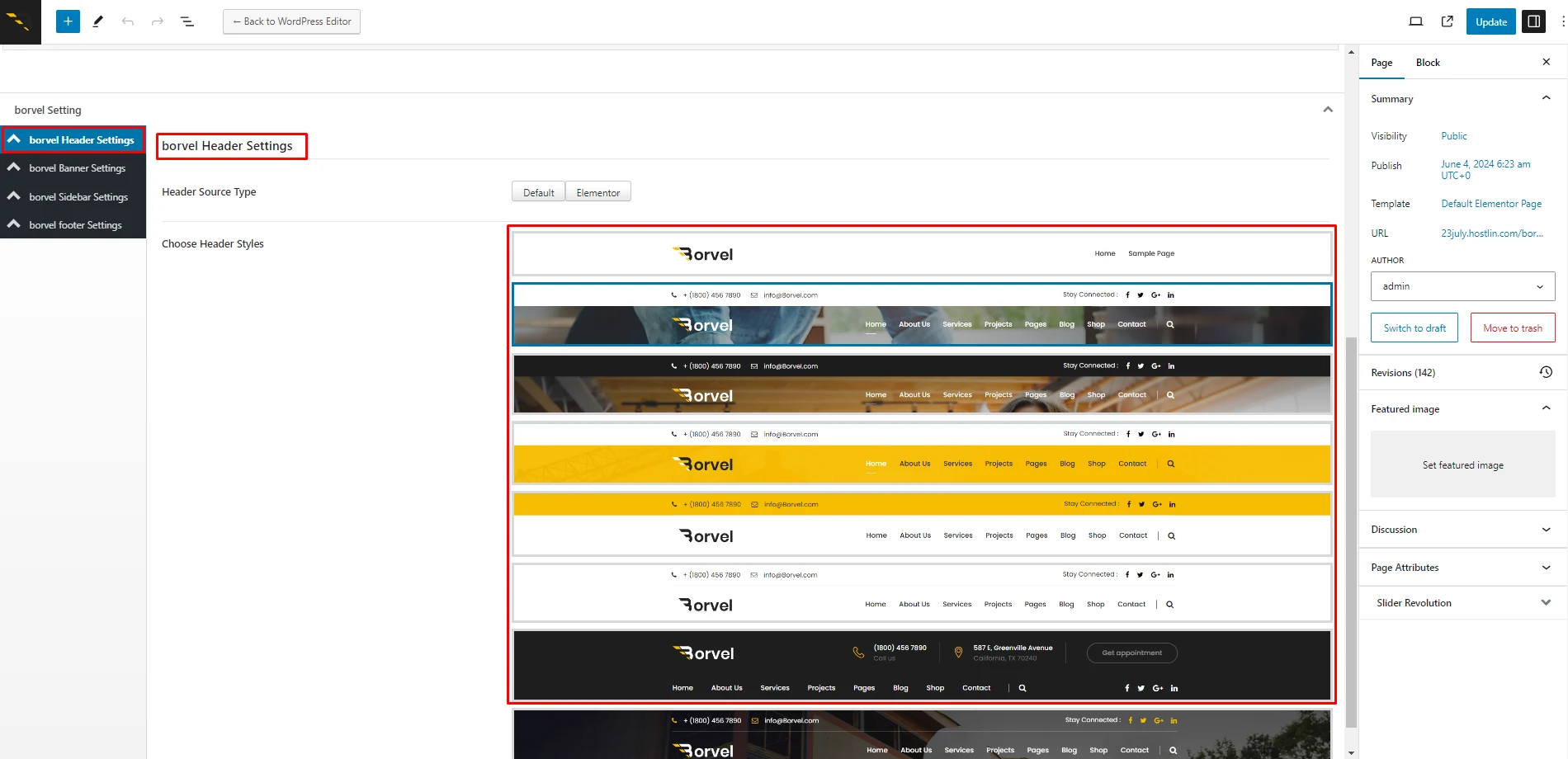Select the pencil Tools icon
This screenshot has width=1568, height=759.
[x=98, y=21]
